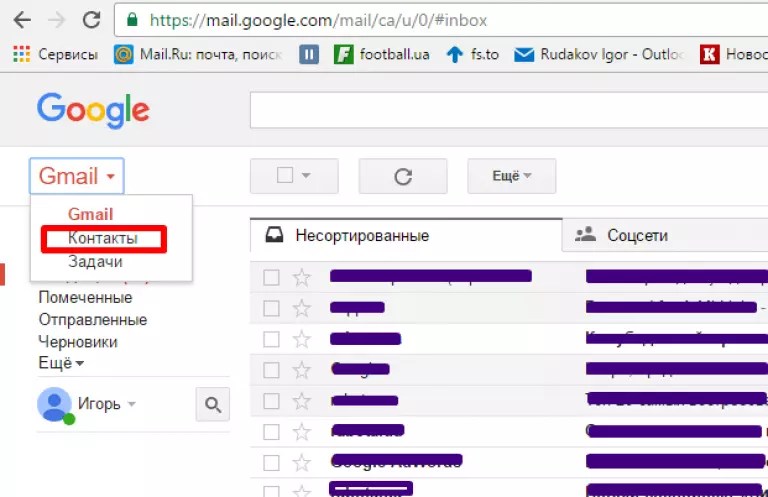768x497 pixels.
Task: Click the chat search magnifier button
Action: (x=213, y=404)
